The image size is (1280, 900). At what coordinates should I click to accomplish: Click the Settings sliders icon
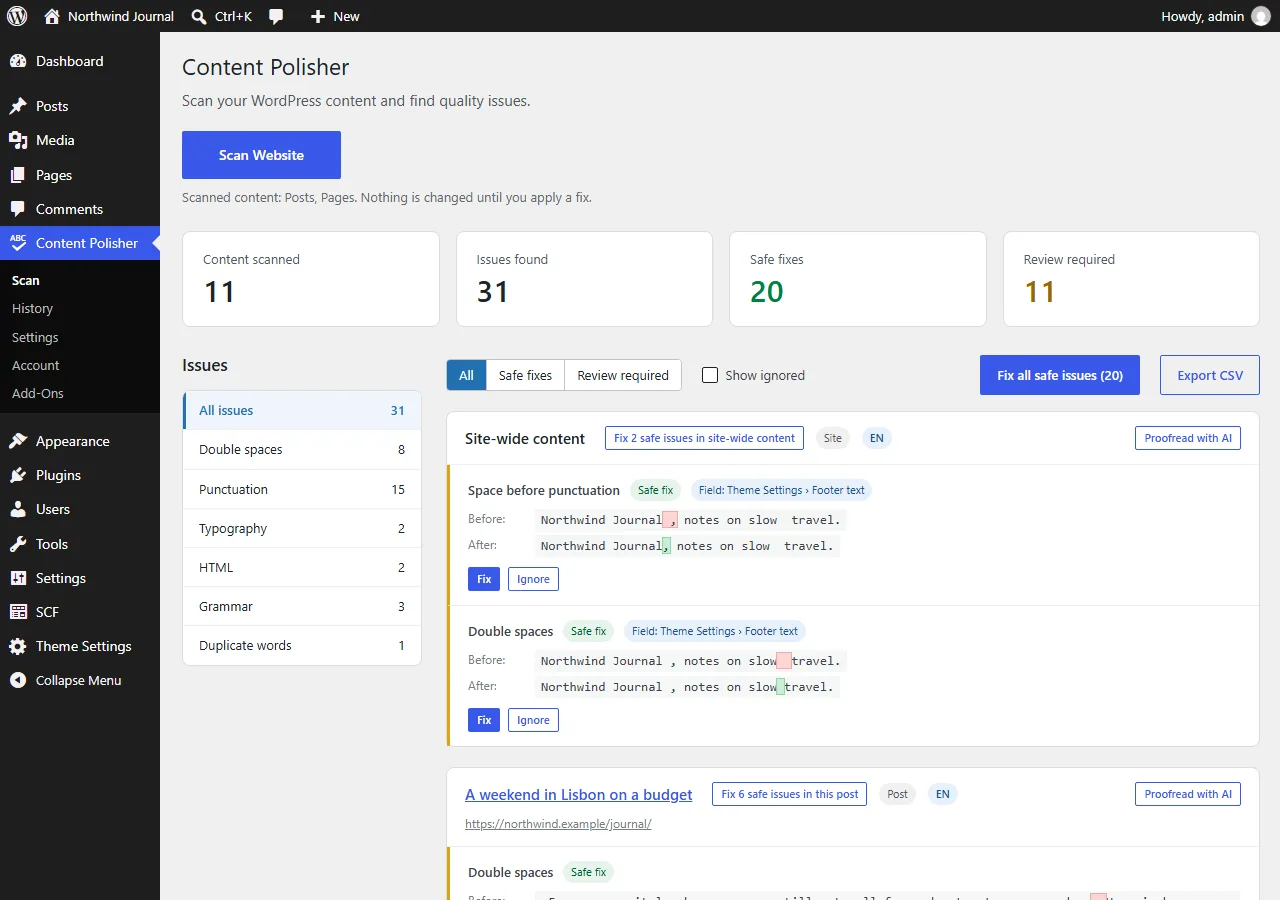[18, 578]
